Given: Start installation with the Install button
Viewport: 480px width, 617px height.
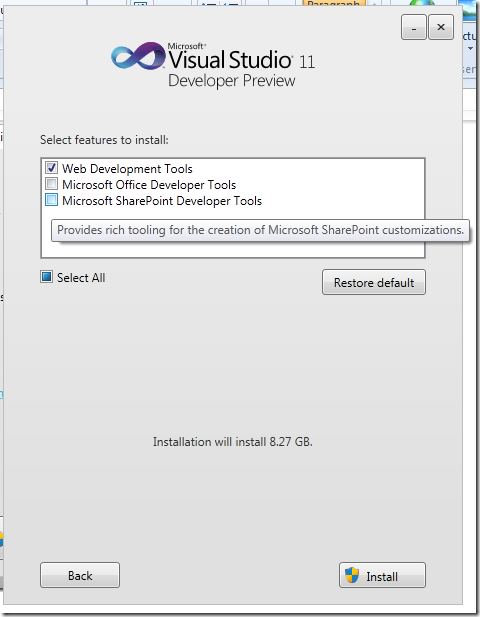Looking at the screenshot, I should pos(382,575).
